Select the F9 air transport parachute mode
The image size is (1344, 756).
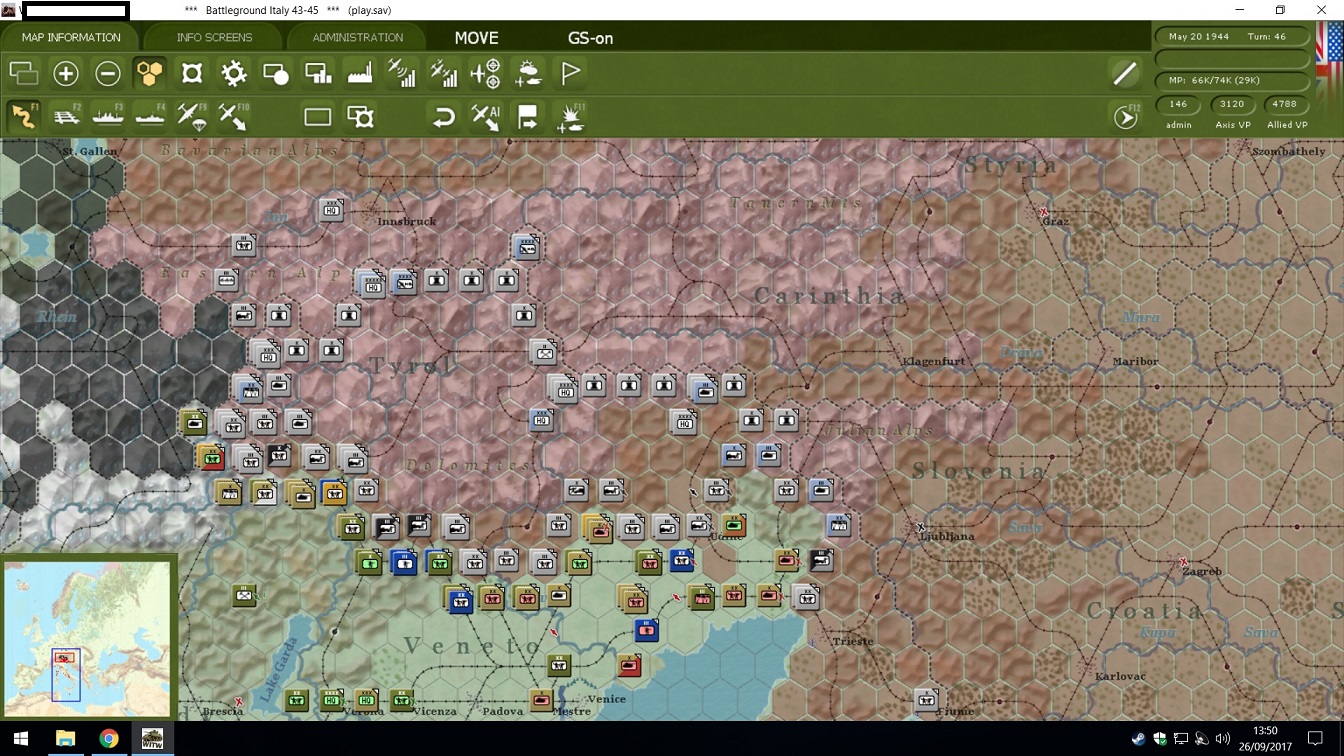[x=192, y=116]
